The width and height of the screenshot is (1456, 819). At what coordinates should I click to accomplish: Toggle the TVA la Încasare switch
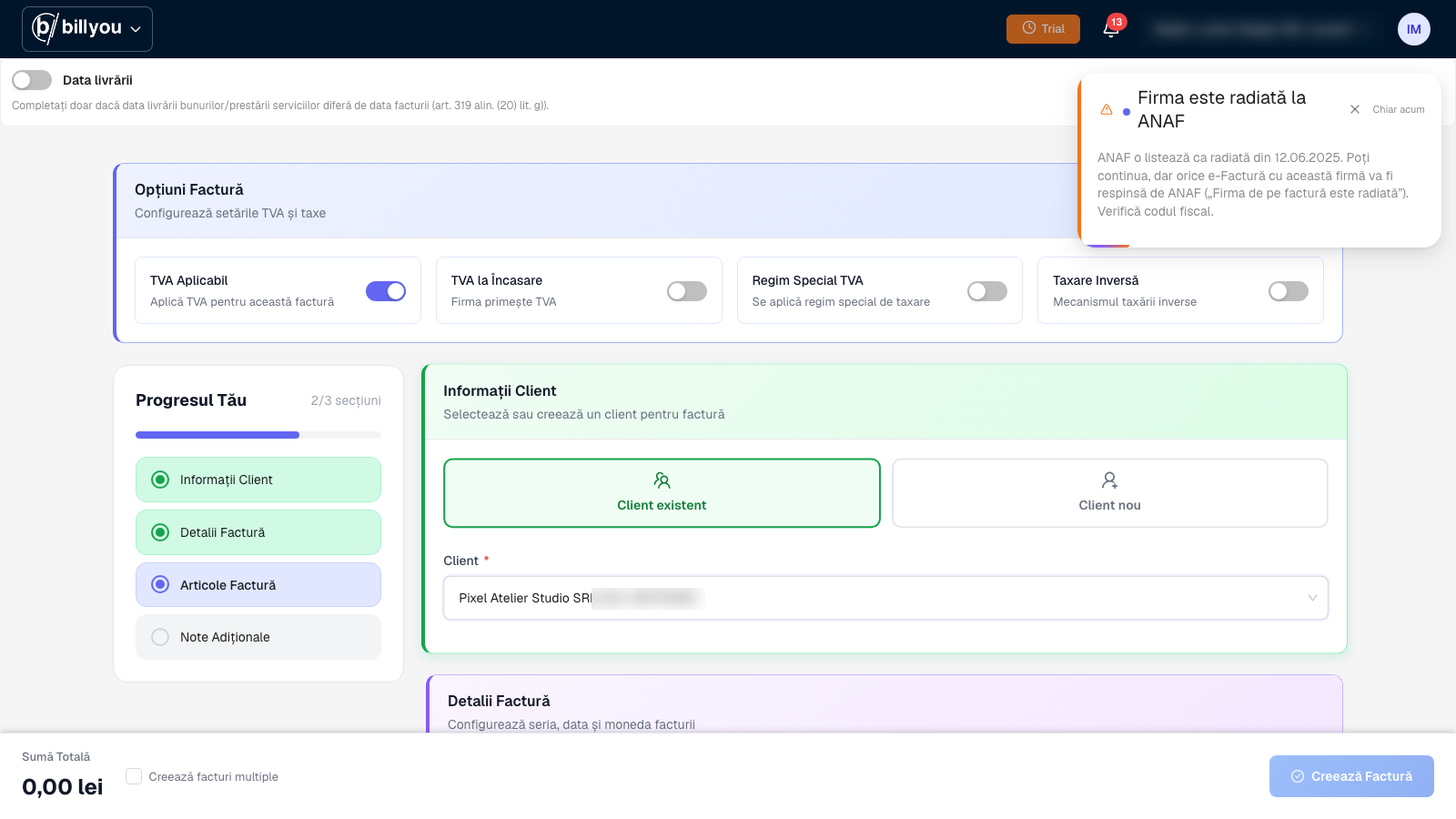pos(687,291)
